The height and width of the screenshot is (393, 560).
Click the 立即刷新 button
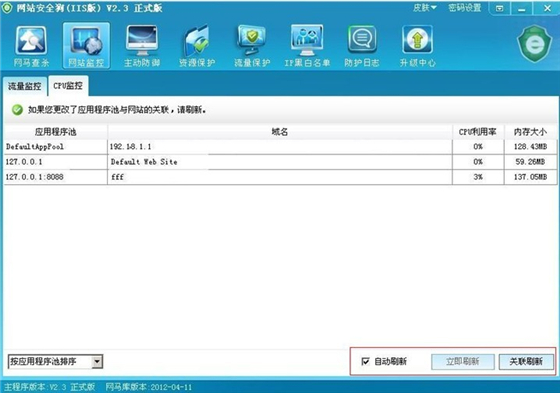pos(462,362)
